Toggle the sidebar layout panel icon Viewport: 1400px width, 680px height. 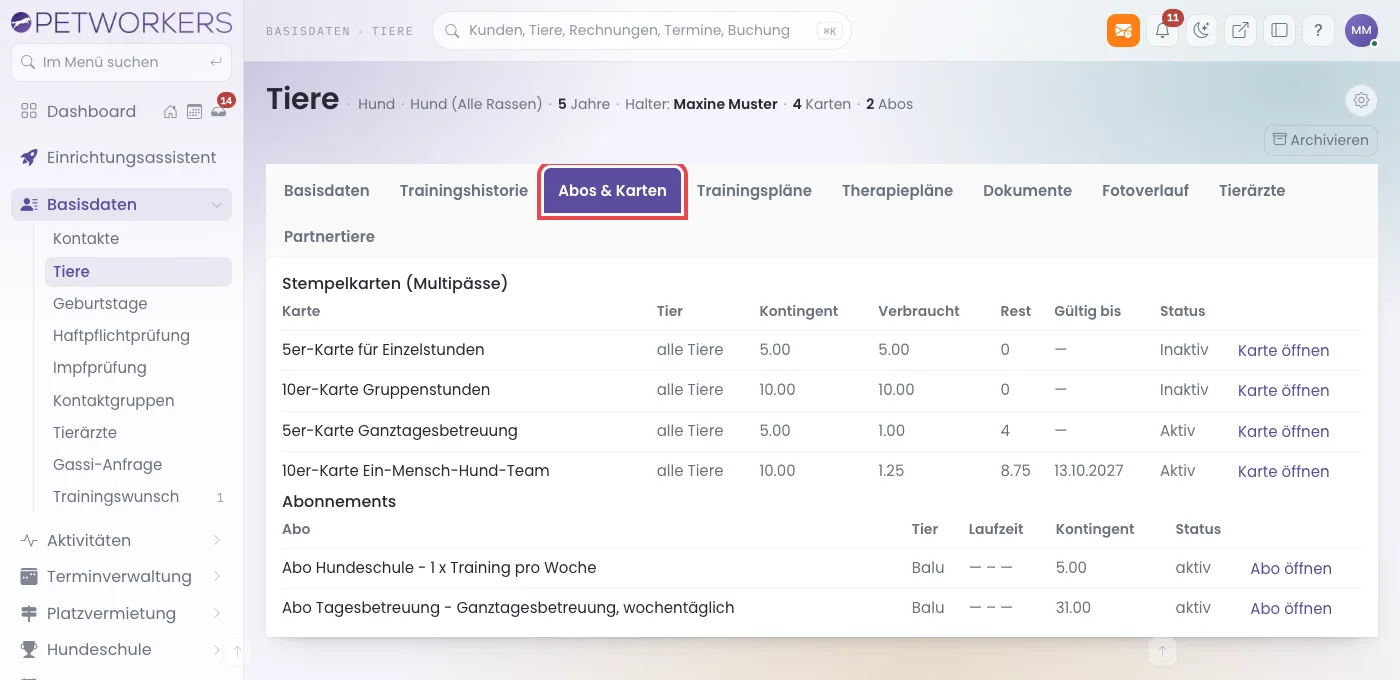(1279, 30)
